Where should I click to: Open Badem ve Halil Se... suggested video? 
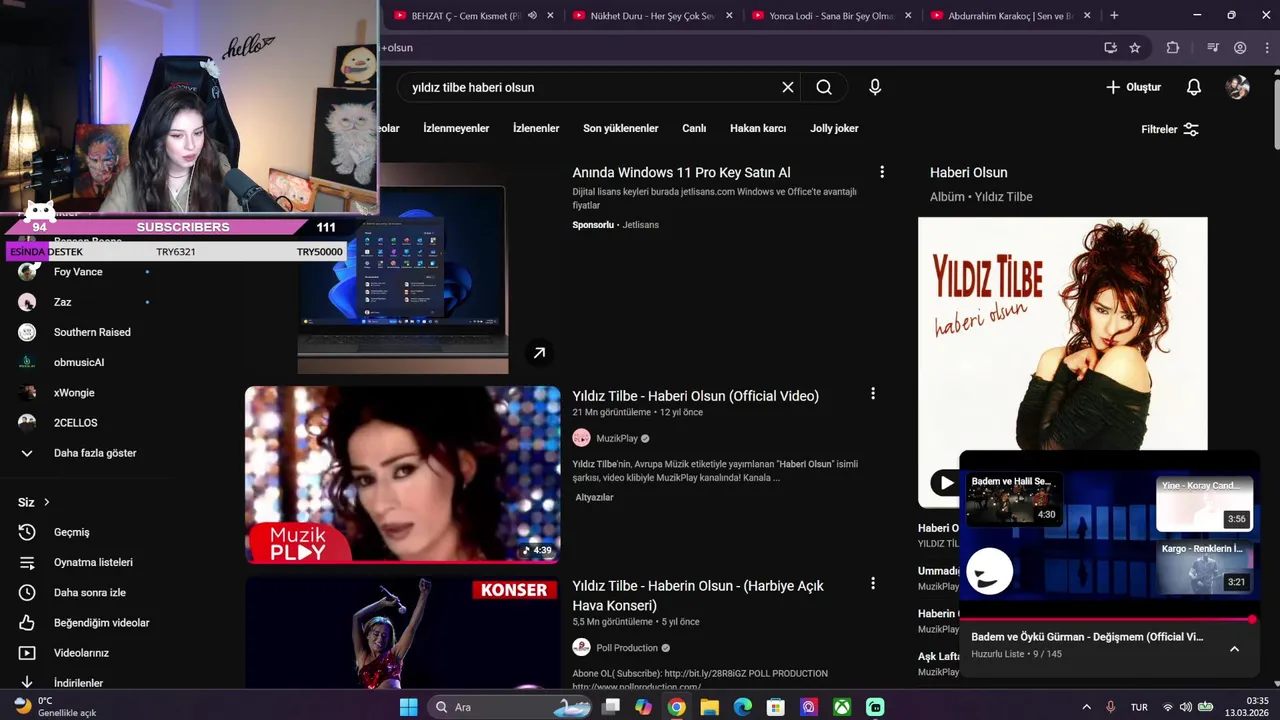pos(1013,498)
